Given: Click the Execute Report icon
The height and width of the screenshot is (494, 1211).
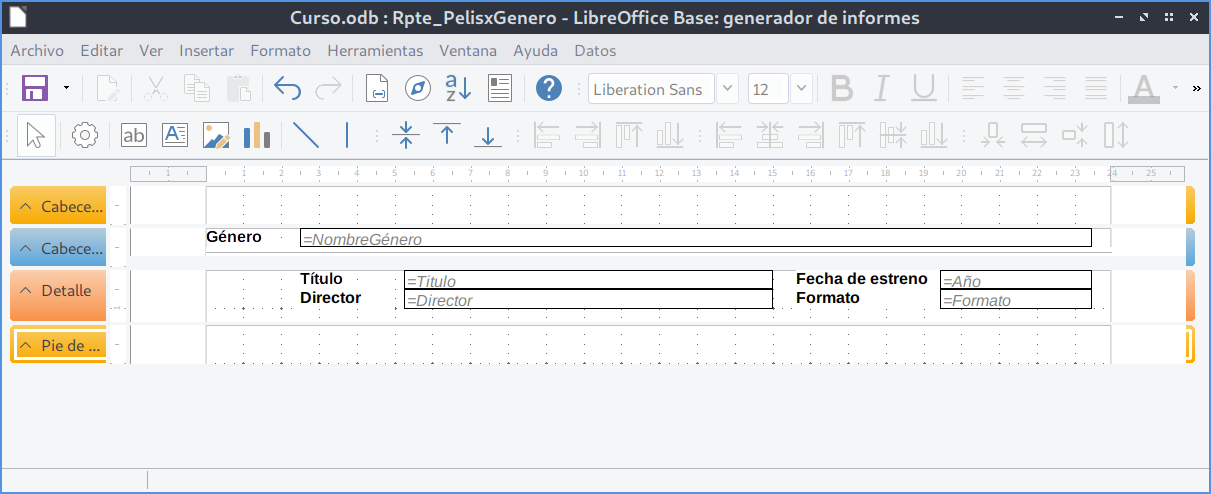Looking at the screenshot, I should pyautogui.click(x=377, y=89).
